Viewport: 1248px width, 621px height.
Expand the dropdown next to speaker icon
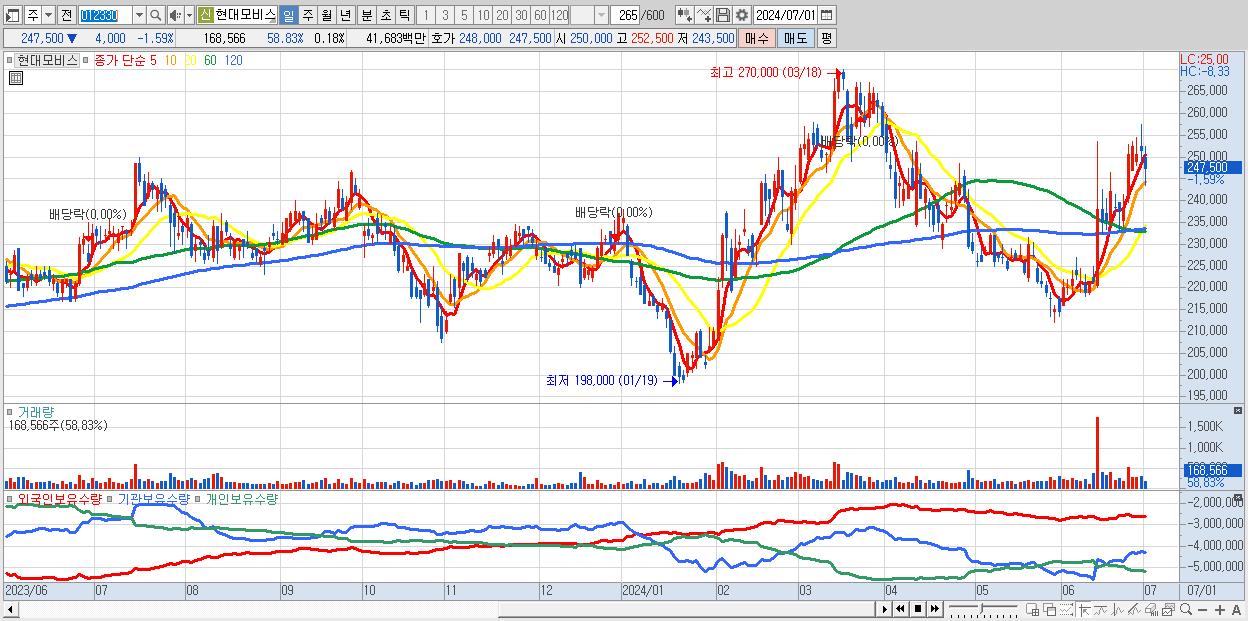tap(189, 15)
